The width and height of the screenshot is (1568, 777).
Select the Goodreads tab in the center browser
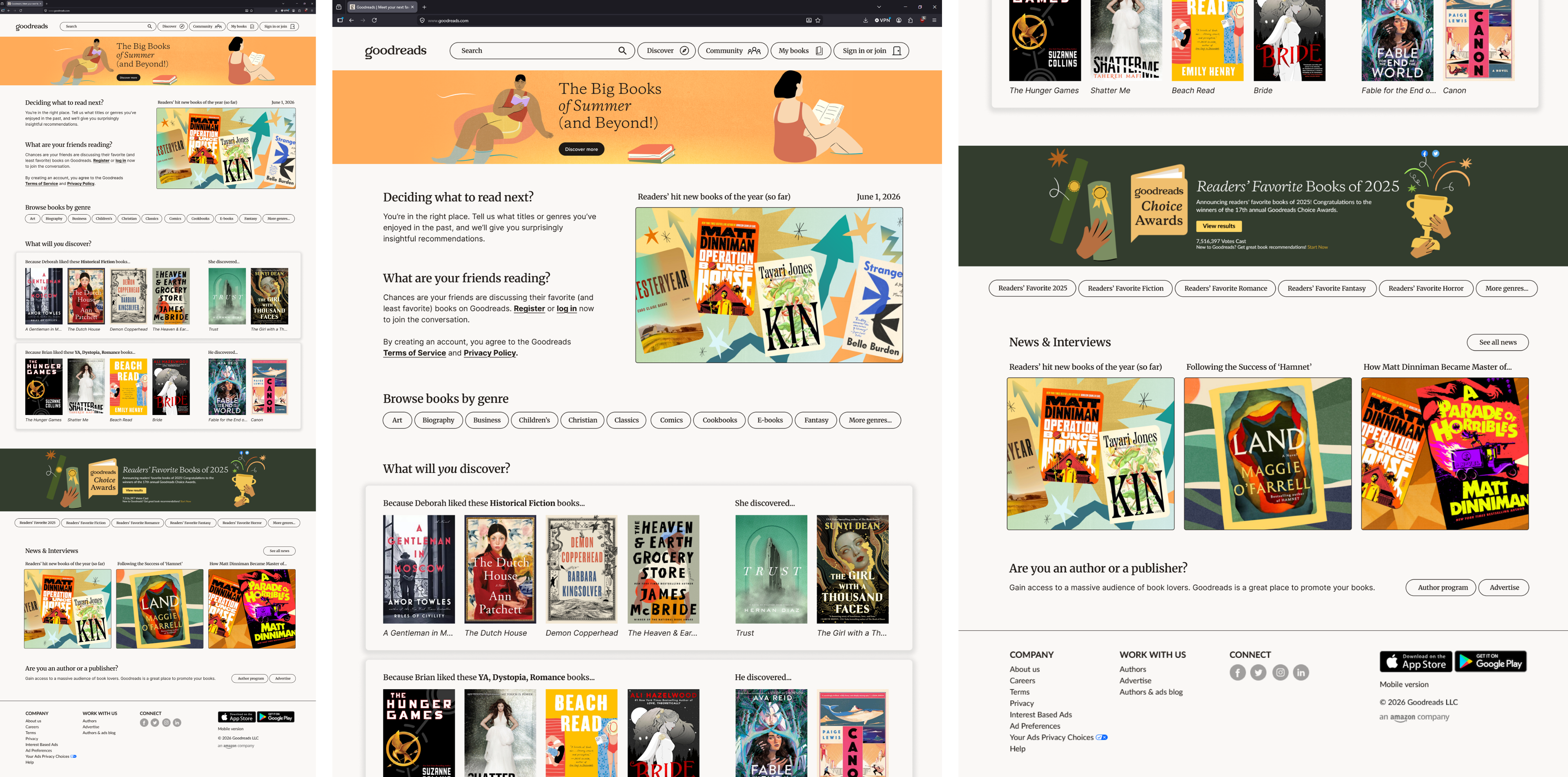click(x=382, y=7)
